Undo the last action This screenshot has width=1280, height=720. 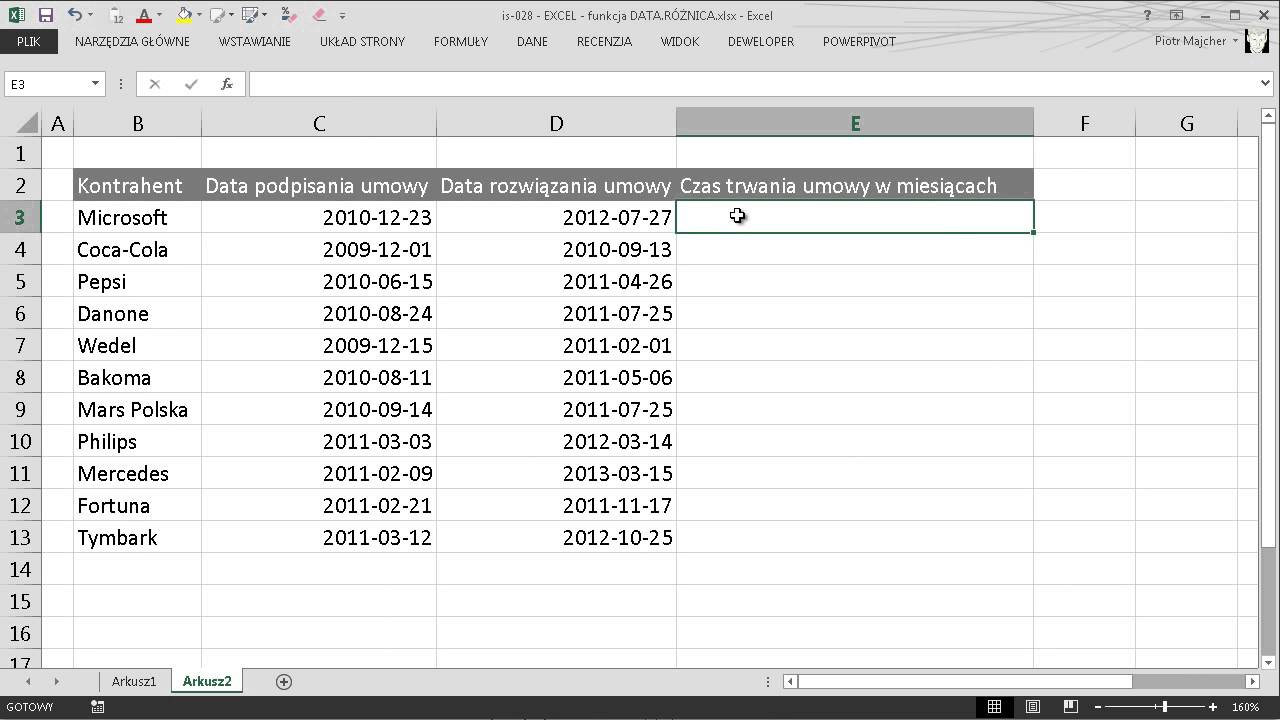[x=75, y=15]
